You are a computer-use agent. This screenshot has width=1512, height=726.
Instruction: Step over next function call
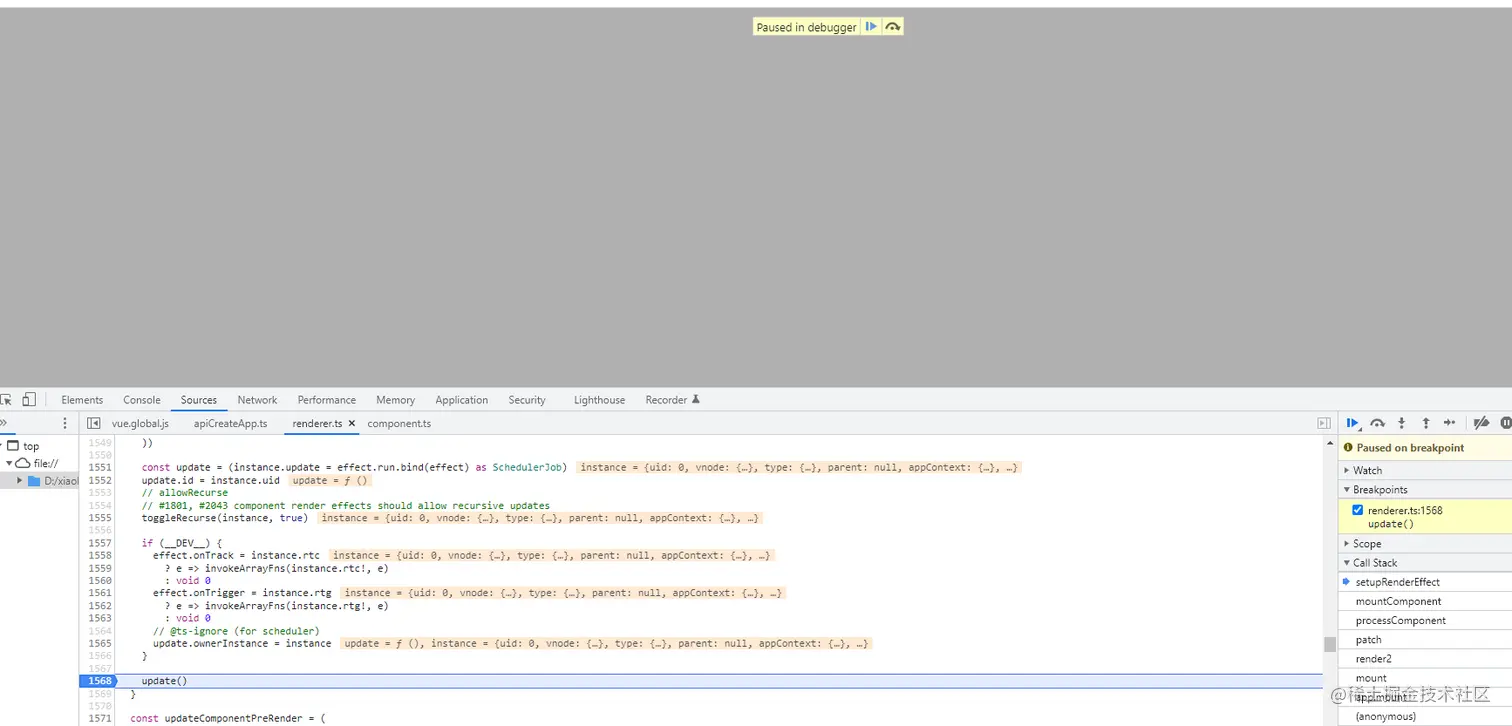pos(1377,423)
